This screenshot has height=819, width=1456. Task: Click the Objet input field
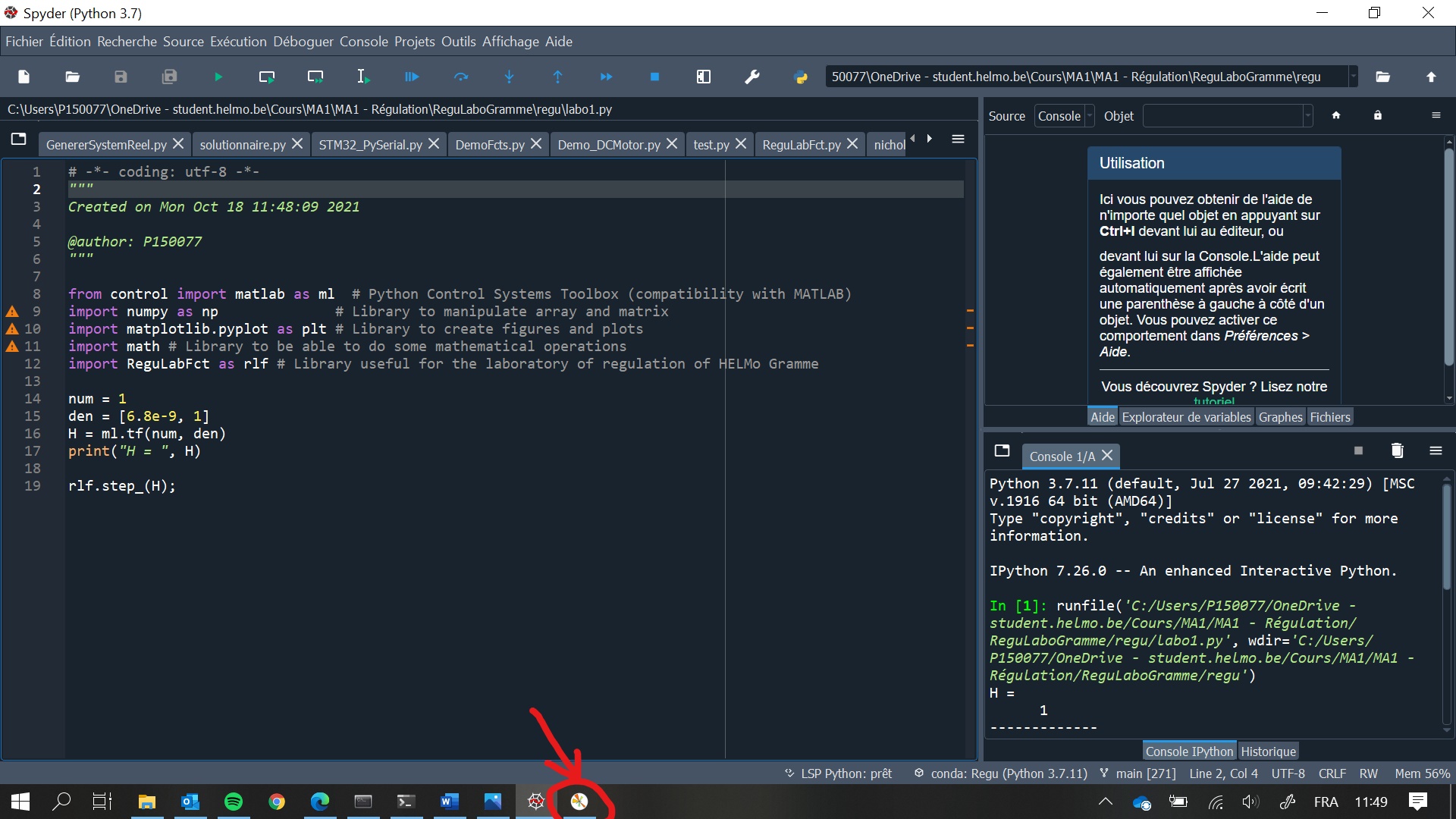(1222, 116)
